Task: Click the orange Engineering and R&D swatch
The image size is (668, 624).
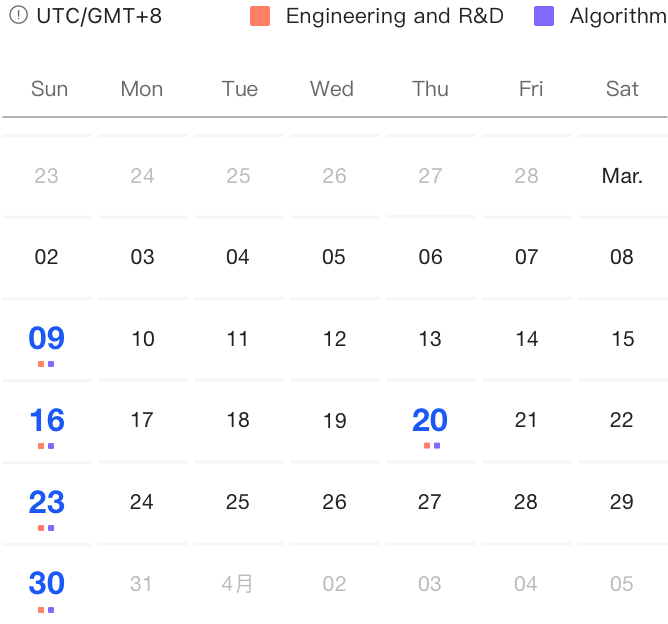Action: tap(260, 16)
